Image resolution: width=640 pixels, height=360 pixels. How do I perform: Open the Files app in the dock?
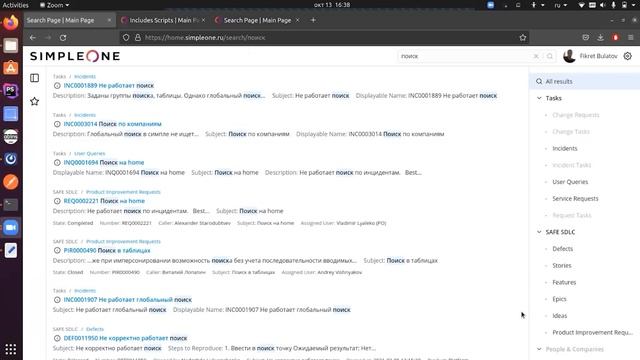[11, 45]
